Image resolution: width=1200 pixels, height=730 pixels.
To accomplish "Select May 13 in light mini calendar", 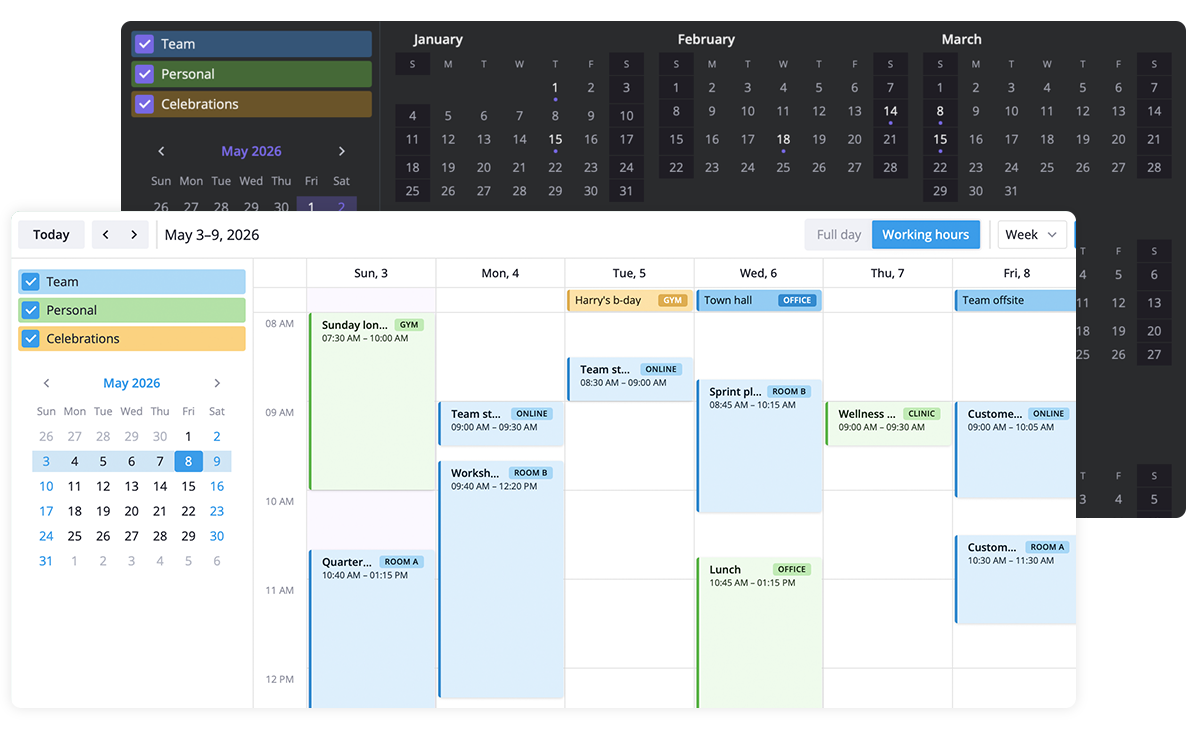I will point(131,486).
